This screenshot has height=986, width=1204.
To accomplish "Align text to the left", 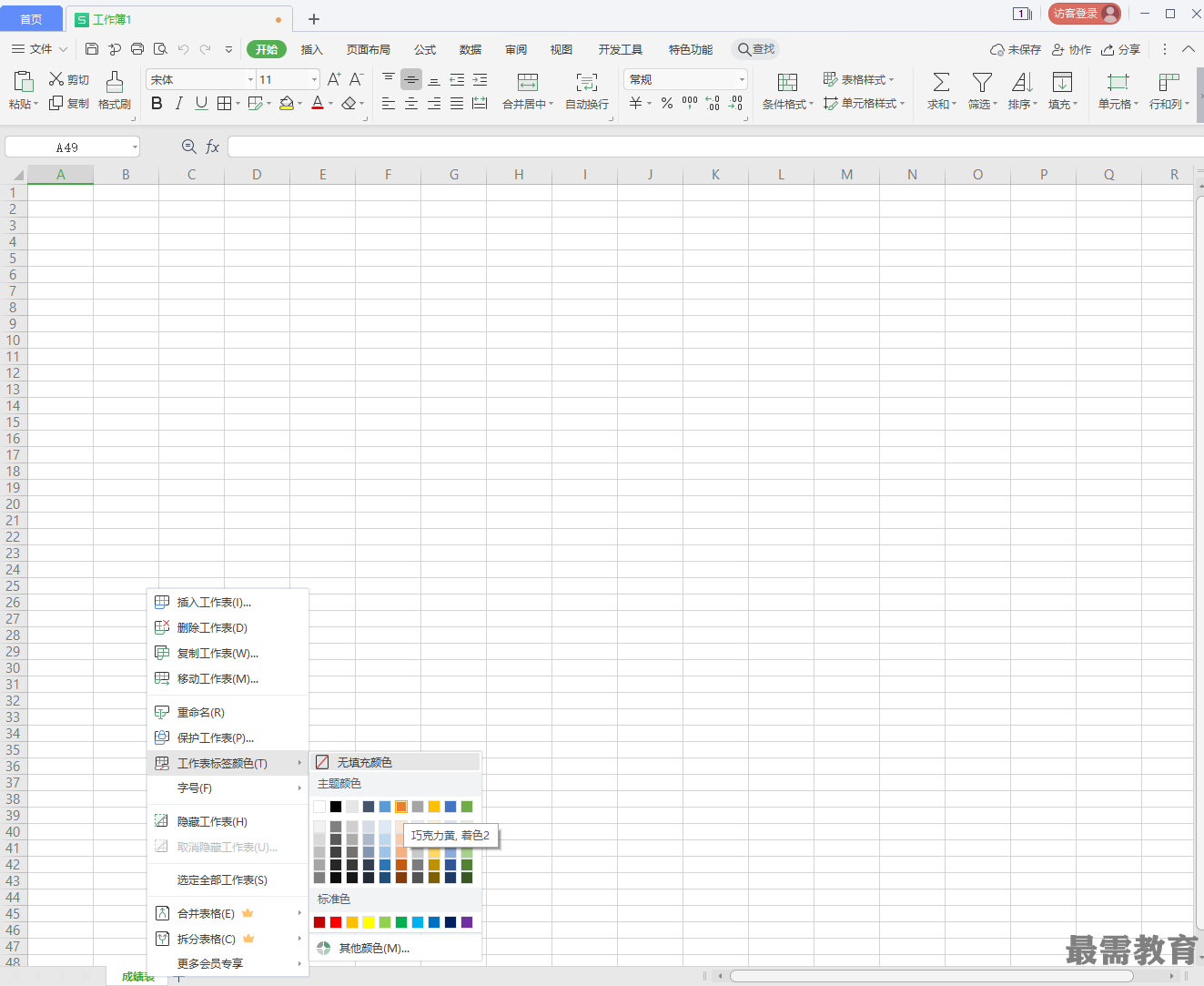I will point(389,103).
